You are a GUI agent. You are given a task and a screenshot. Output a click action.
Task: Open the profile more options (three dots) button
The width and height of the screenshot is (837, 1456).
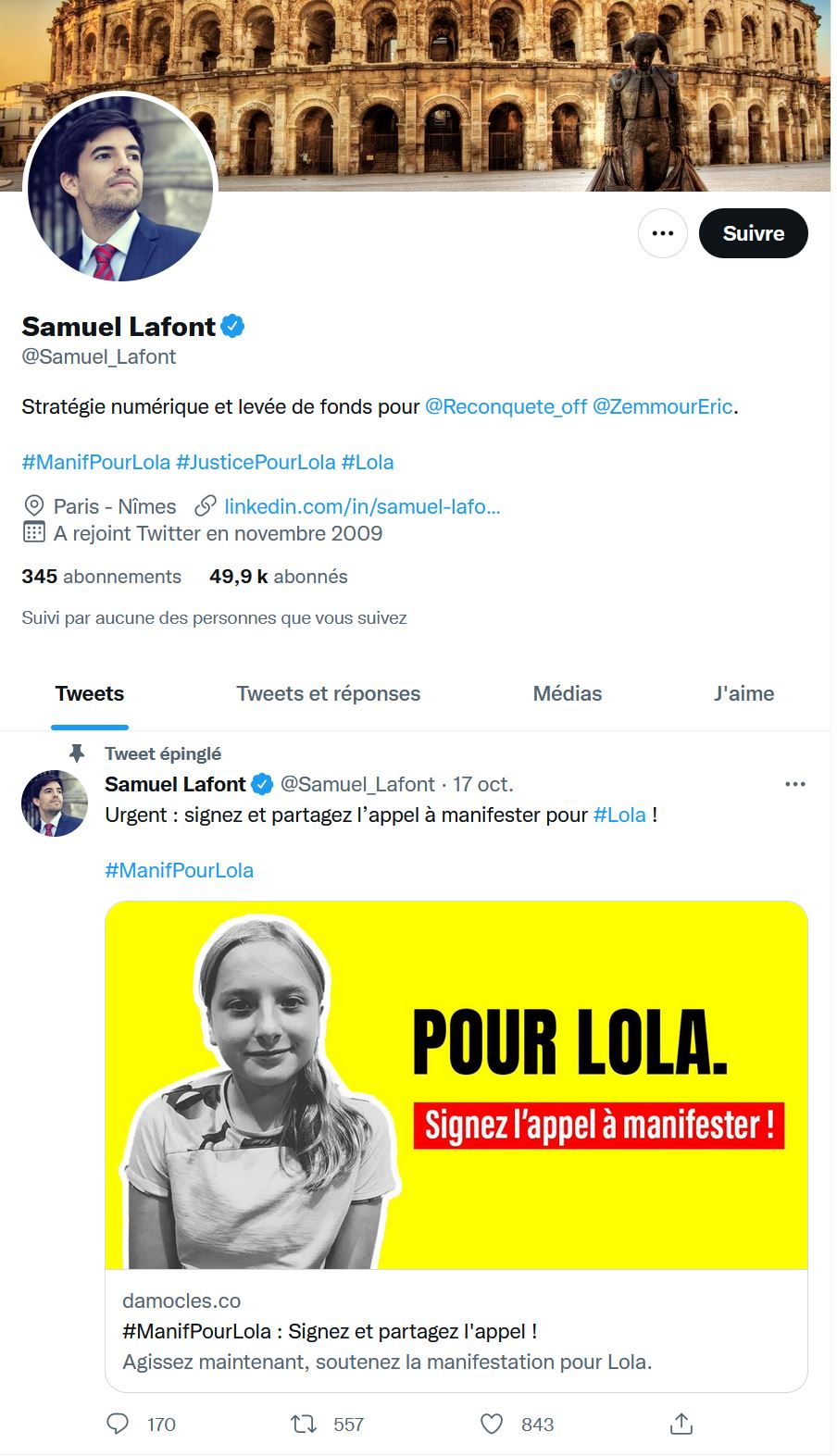click(663, 233)
